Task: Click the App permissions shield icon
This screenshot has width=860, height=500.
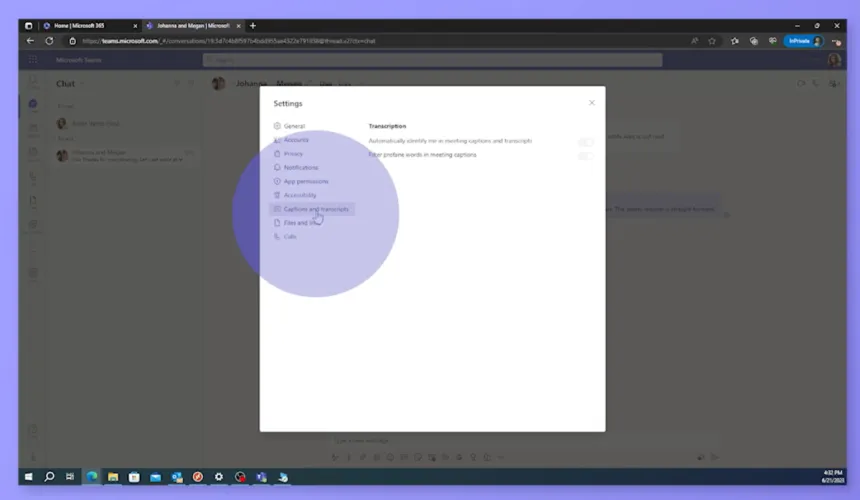Action: pyautogui.click(x=277, y=182)
